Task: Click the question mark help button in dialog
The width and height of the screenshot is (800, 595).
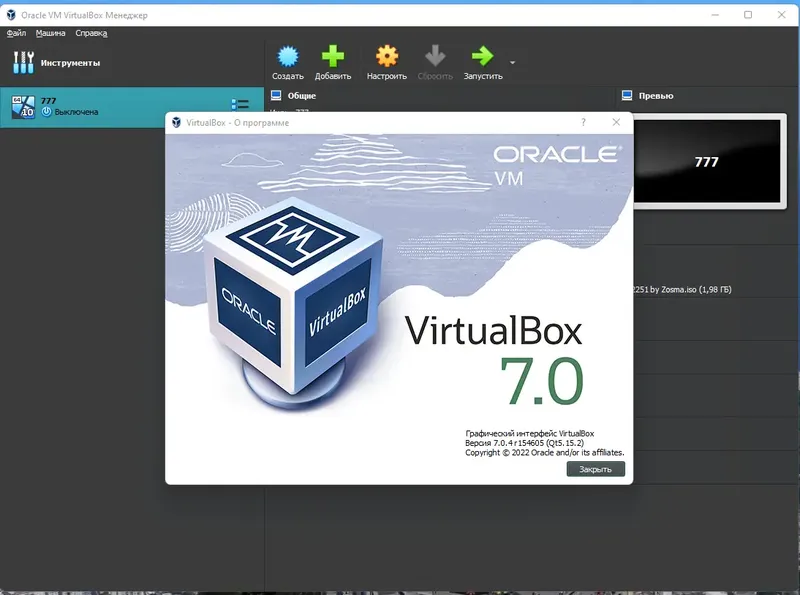Action: click(x=583, y=120)
